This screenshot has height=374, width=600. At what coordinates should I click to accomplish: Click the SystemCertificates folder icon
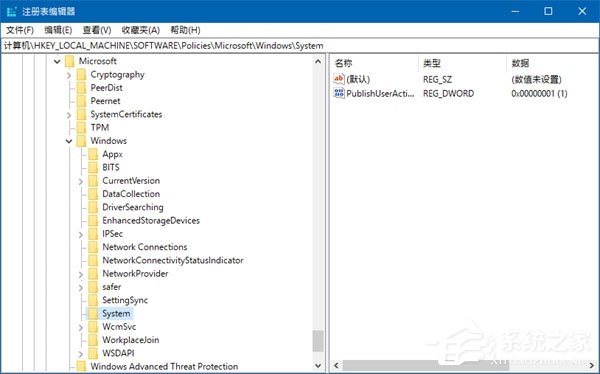81,114
